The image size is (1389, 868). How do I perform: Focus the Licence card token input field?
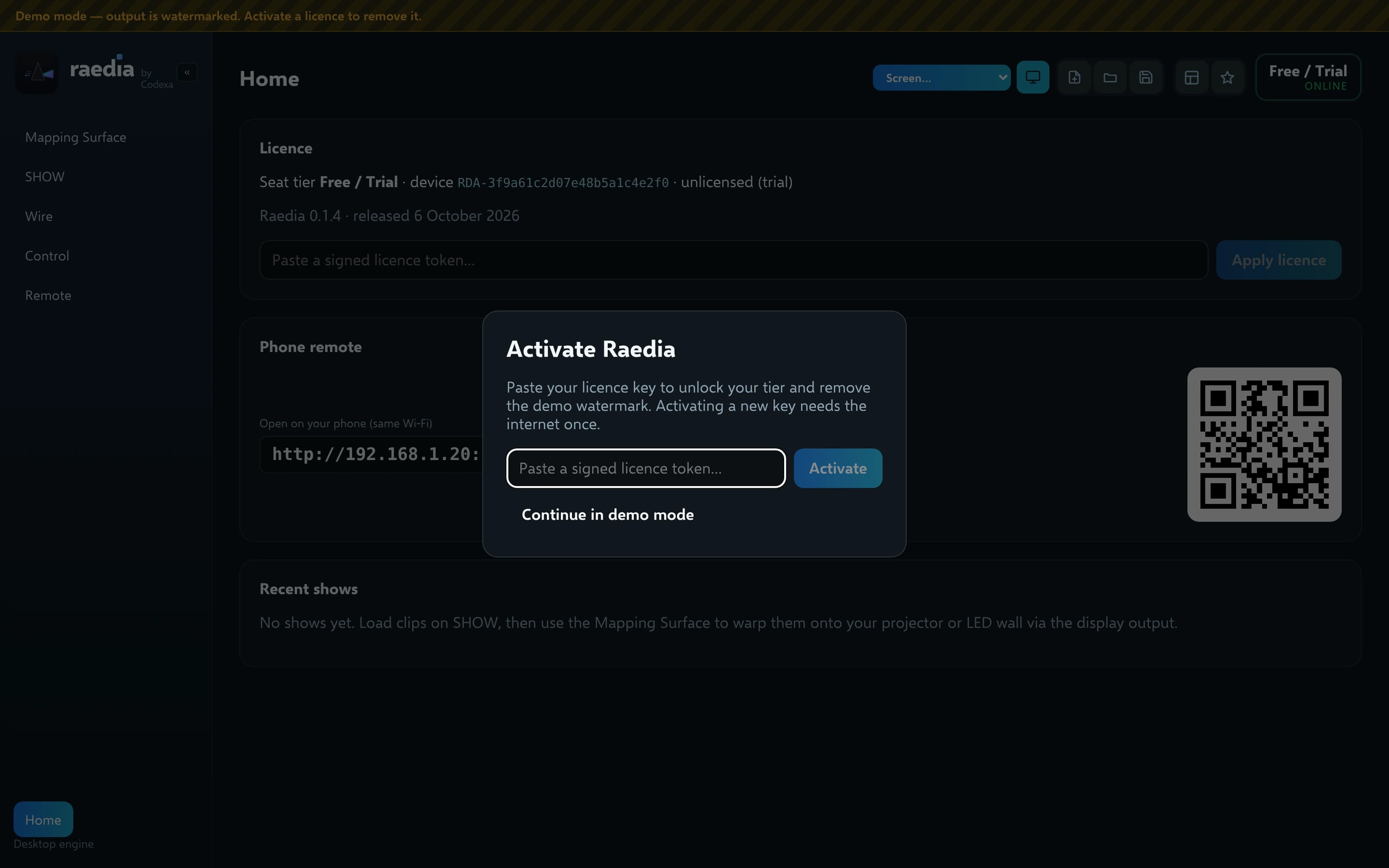click(x=733, y=260)
